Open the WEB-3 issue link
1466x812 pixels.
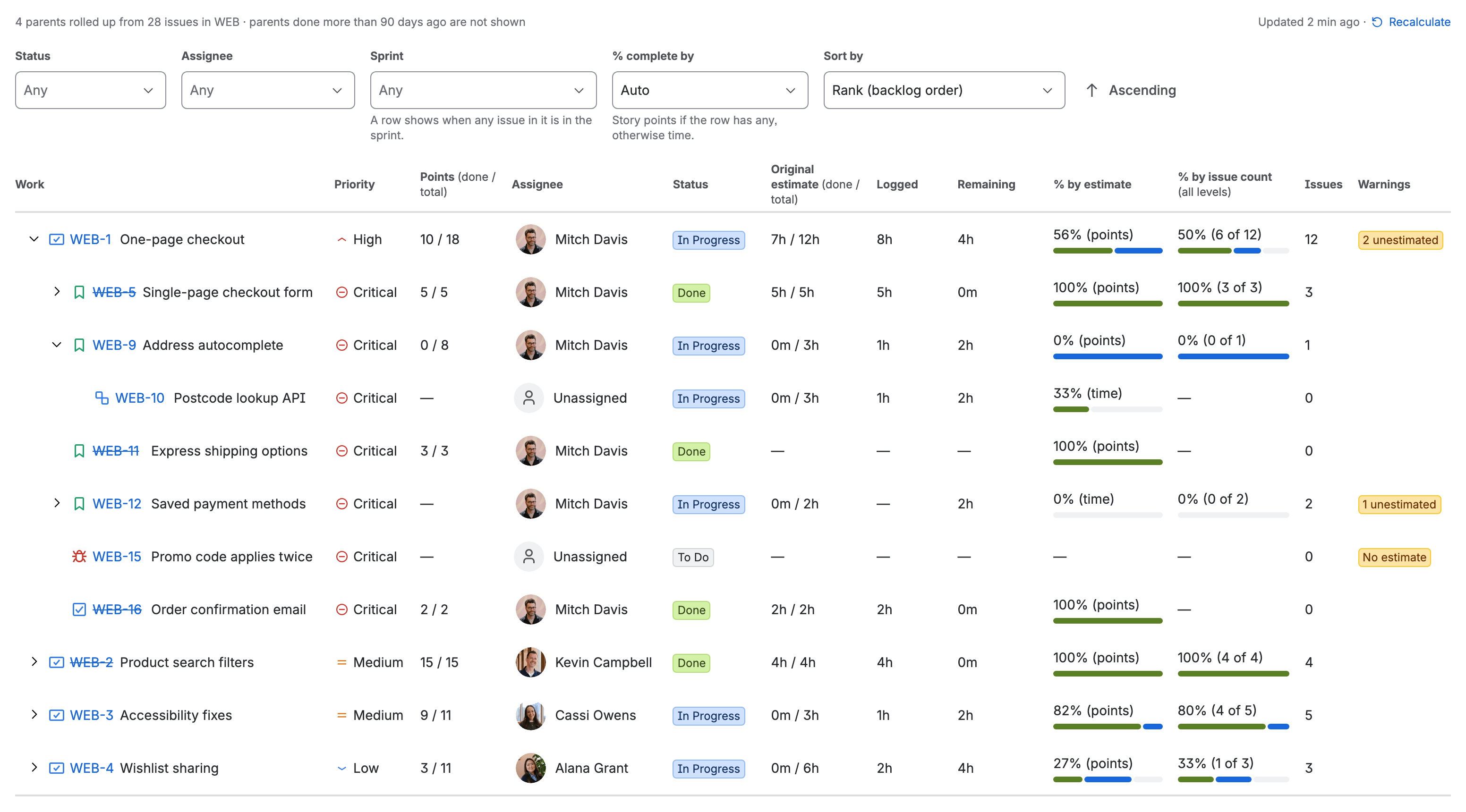[x=92, y=716]
